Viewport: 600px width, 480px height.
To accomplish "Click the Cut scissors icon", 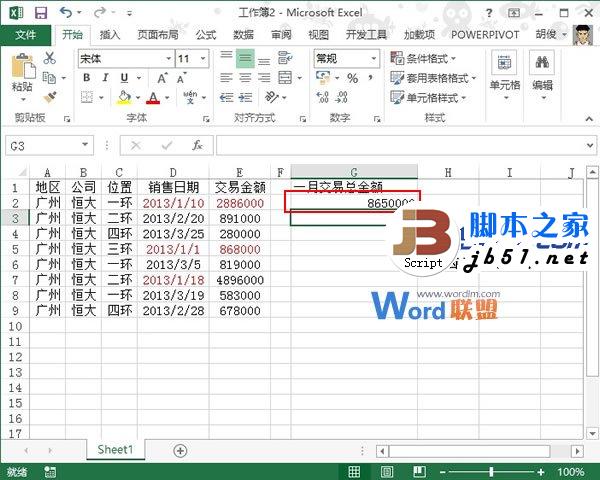I will pos(50,59).
